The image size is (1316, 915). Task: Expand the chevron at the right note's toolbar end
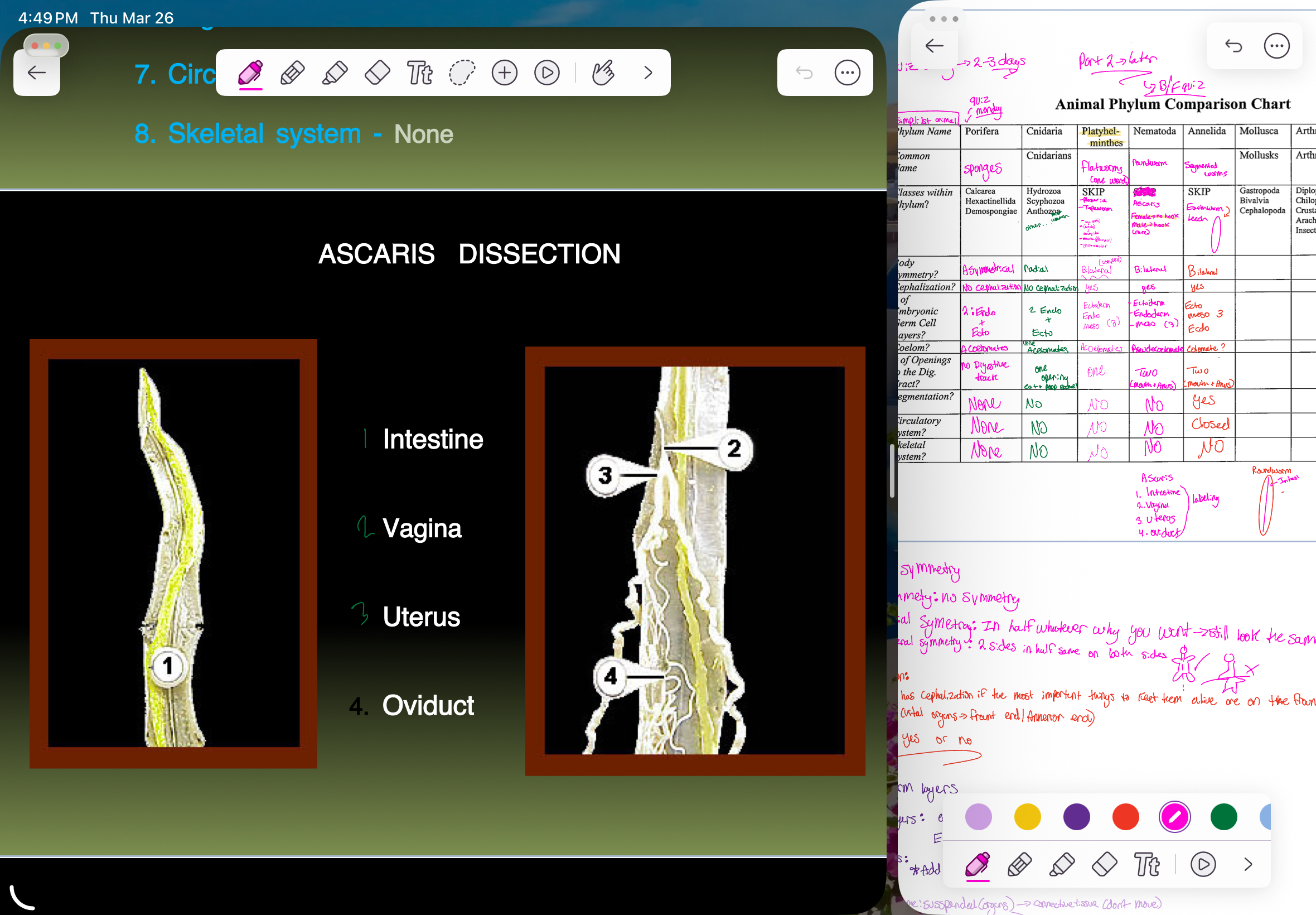click(x=1248, y=865)
